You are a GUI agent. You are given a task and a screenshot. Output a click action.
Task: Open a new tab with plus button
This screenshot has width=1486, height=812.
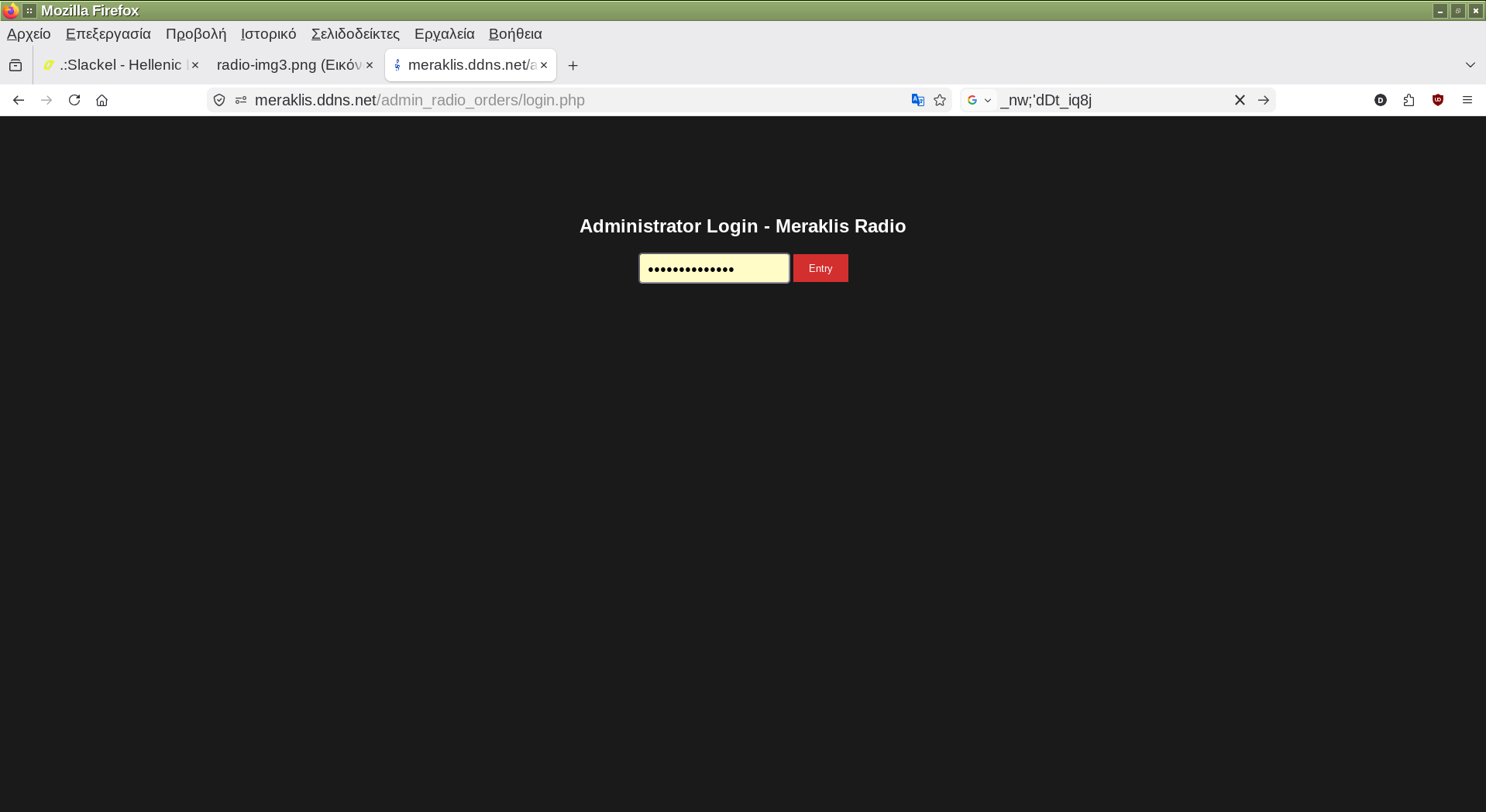573,66
